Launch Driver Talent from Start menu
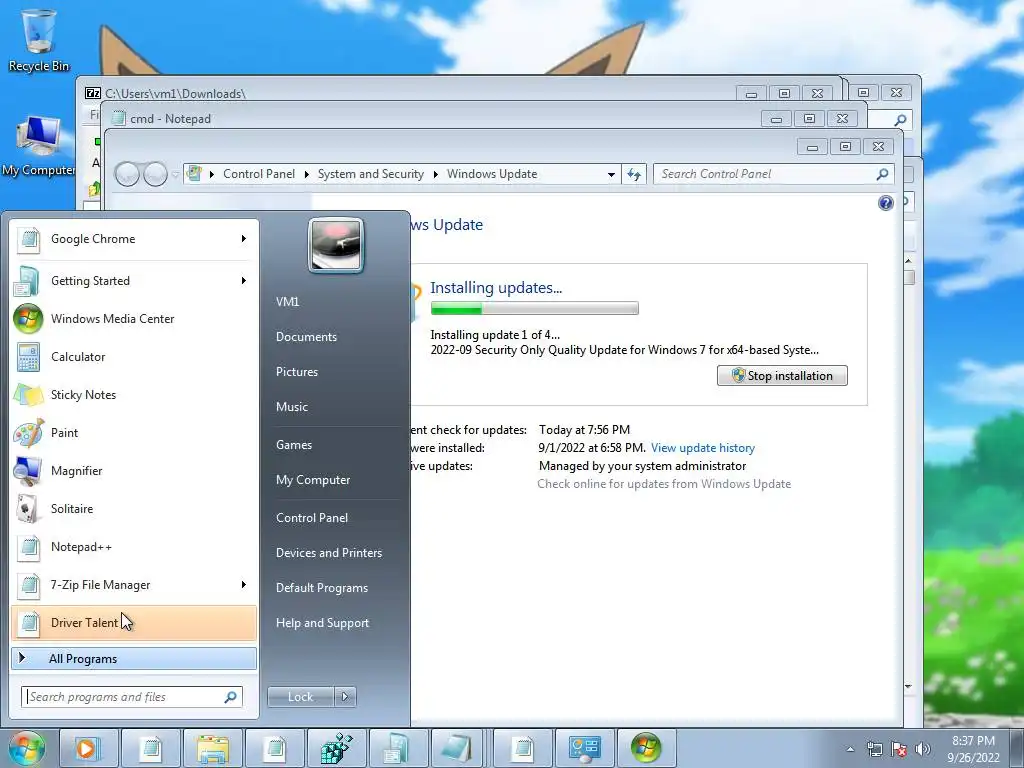The height and width of the screenshot is (768, 1024). coord(134,623)
